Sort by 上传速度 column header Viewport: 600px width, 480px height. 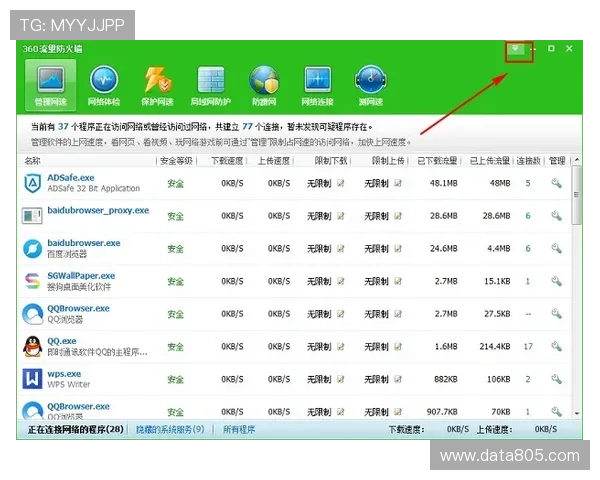click(274, 161)
